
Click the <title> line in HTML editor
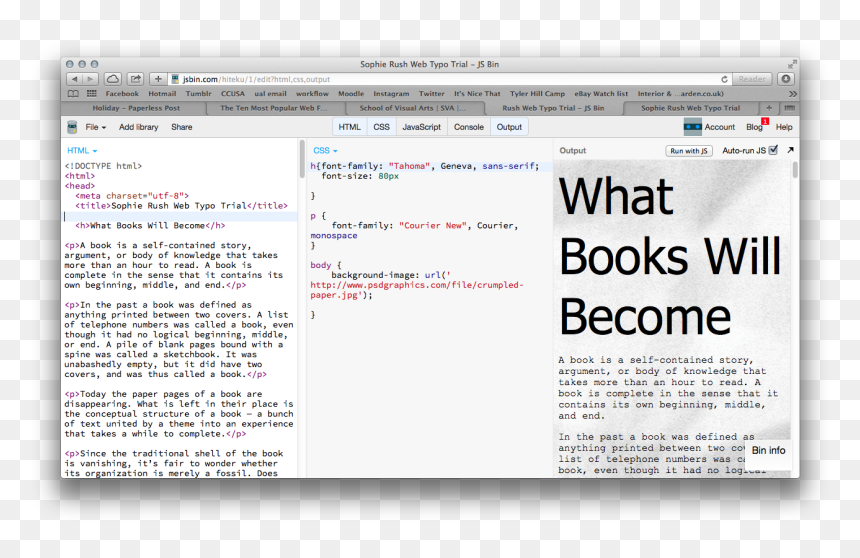click(x=181, y=206)
